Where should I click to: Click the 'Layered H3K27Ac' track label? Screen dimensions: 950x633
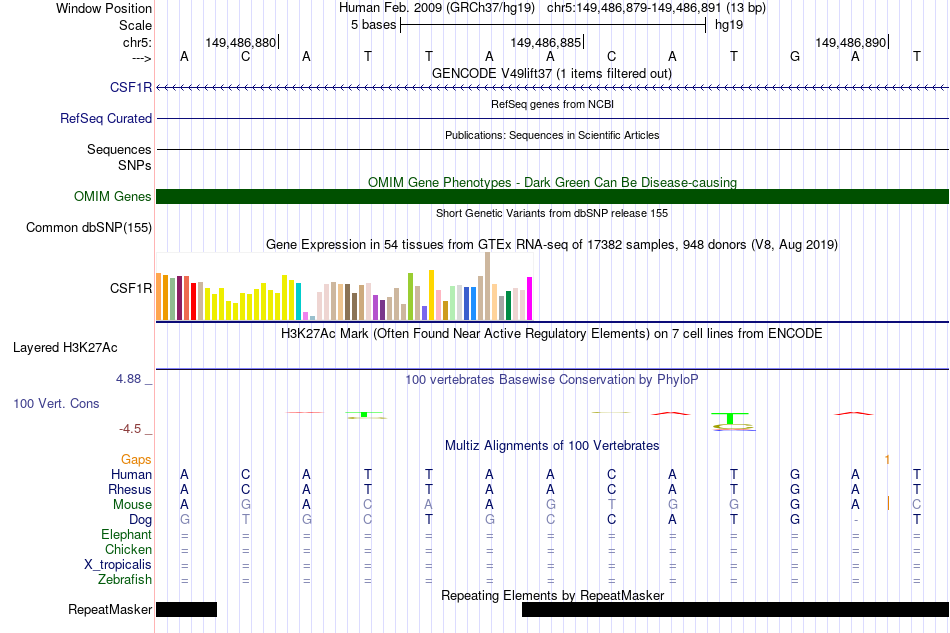[x=65, y=348]
